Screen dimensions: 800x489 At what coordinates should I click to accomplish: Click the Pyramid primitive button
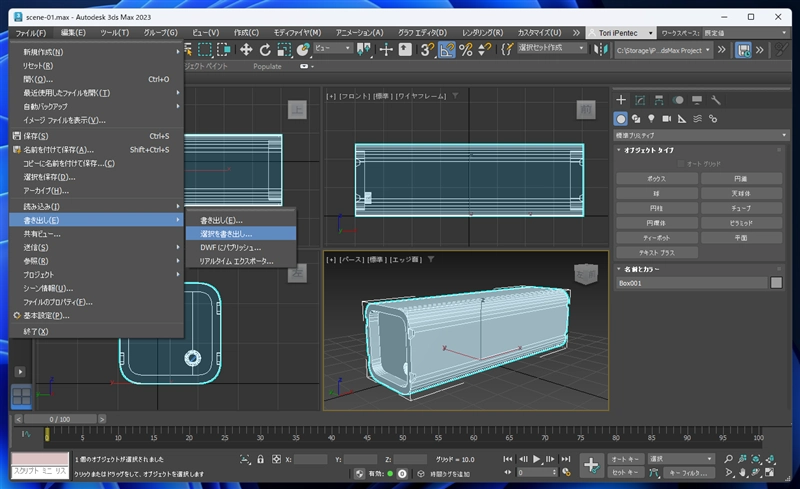click(741, 223)
